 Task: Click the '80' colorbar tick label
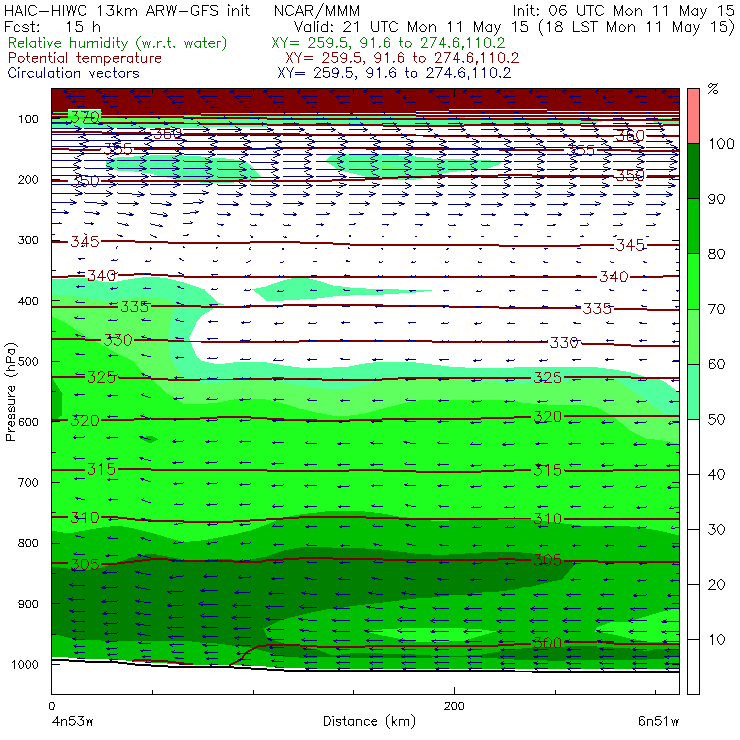[717, 254]
